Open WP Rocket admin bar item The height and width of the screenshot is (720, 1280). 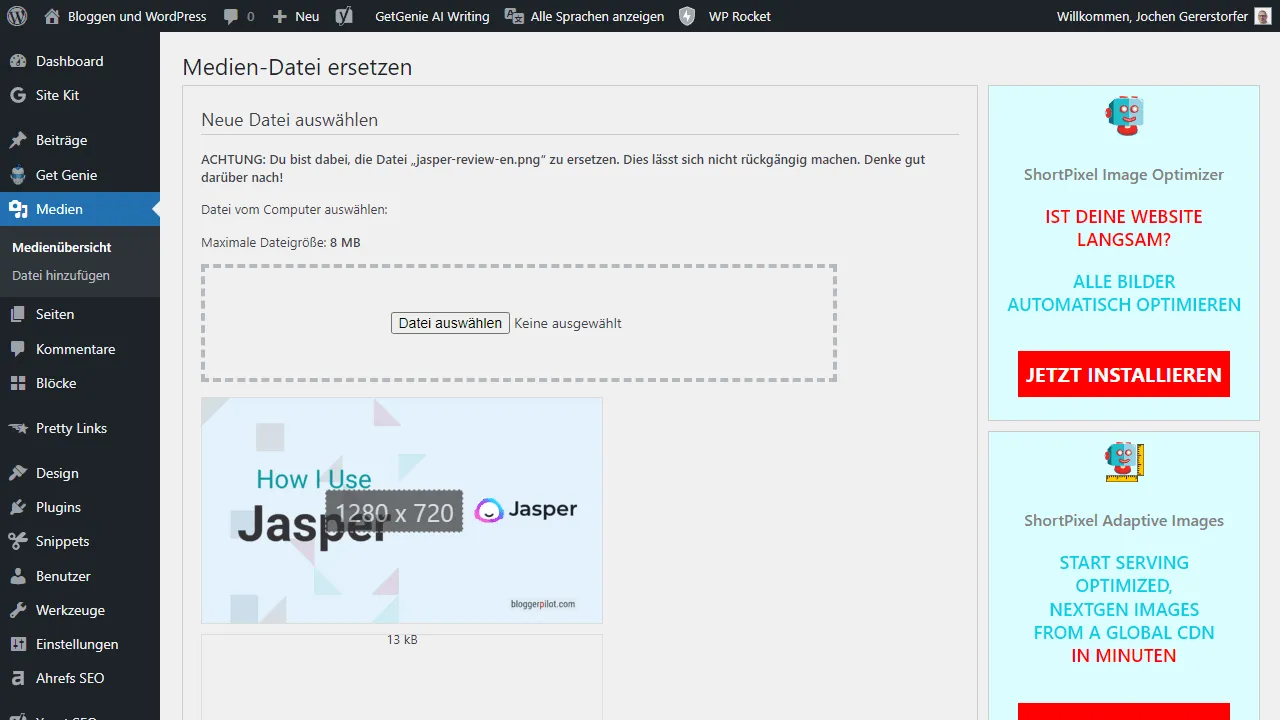pos(740,16)
